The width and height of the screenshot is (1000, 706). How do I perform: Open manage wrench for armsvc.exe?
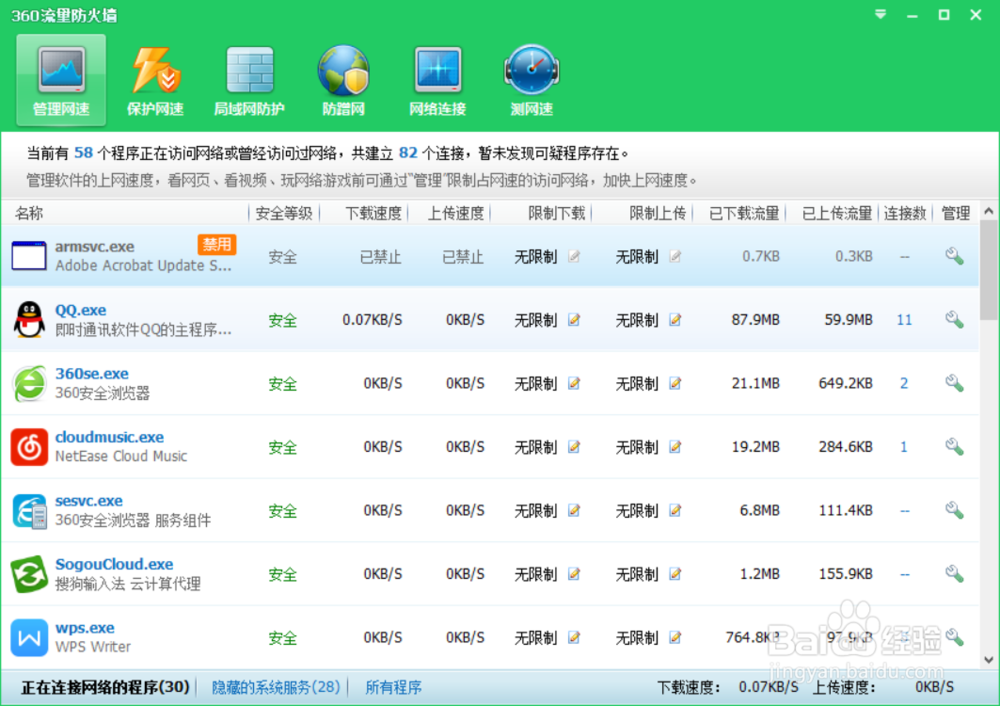pos(954,256)
